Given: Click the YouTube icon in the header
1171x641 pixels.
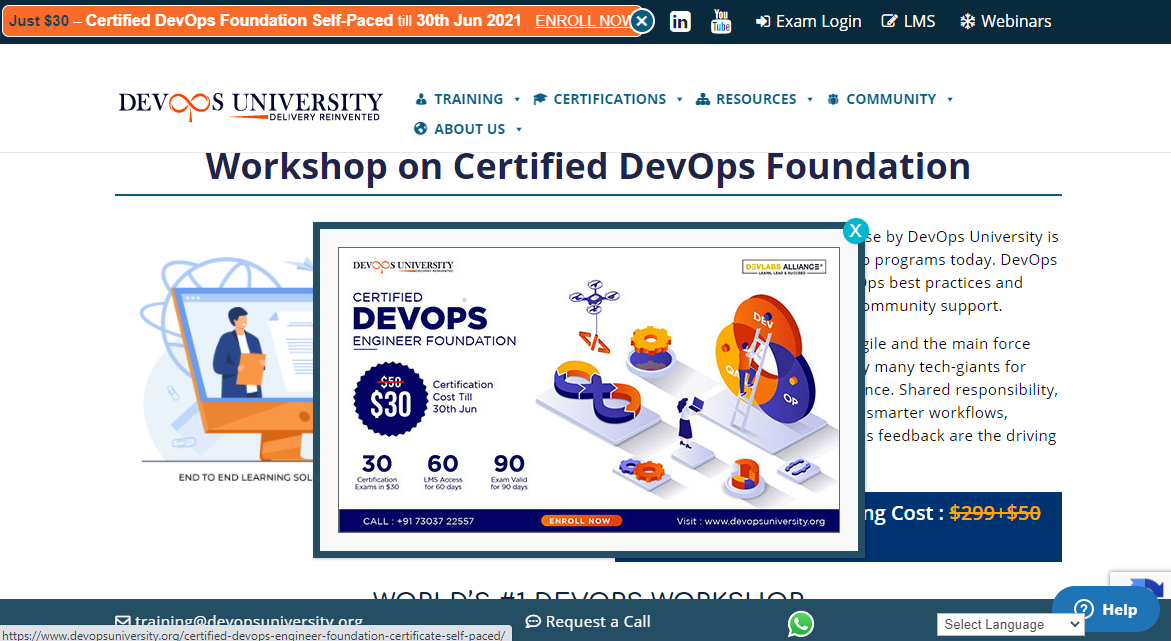Looking at the screenshot, I should click(721, 21).
